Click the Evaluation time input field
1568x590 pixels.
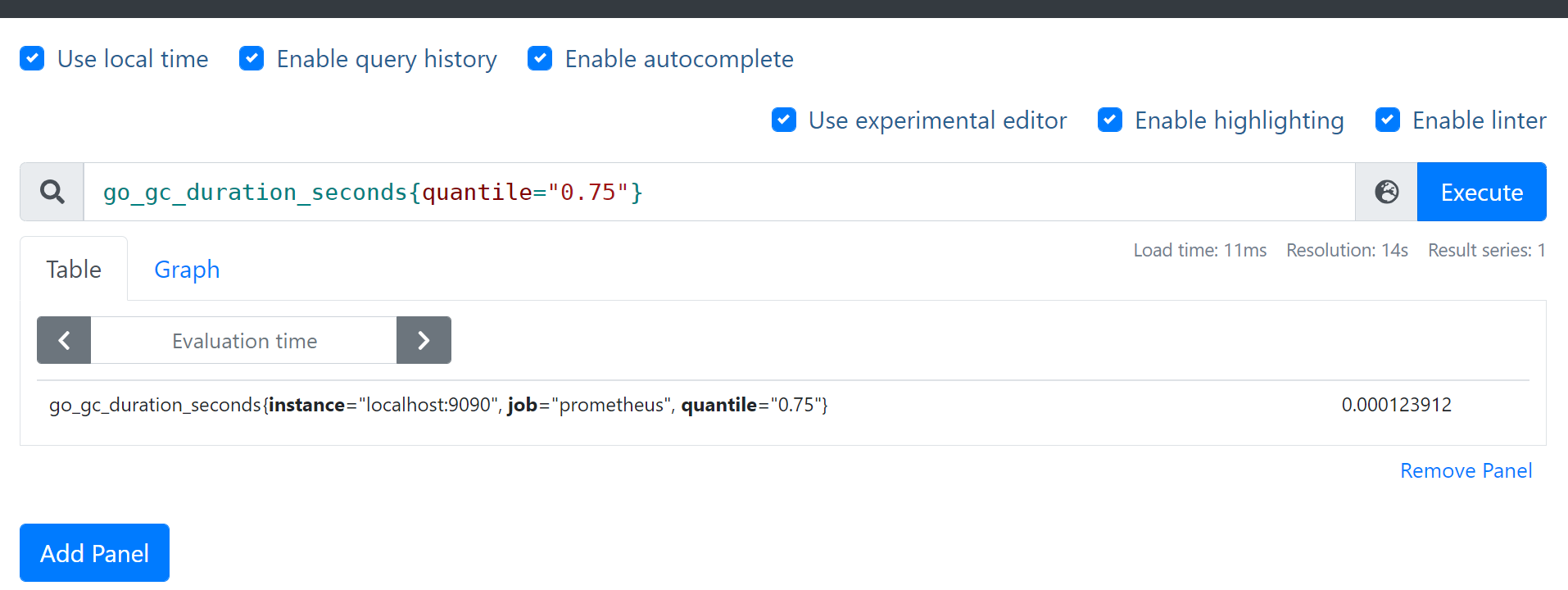[x=244, y=340]
